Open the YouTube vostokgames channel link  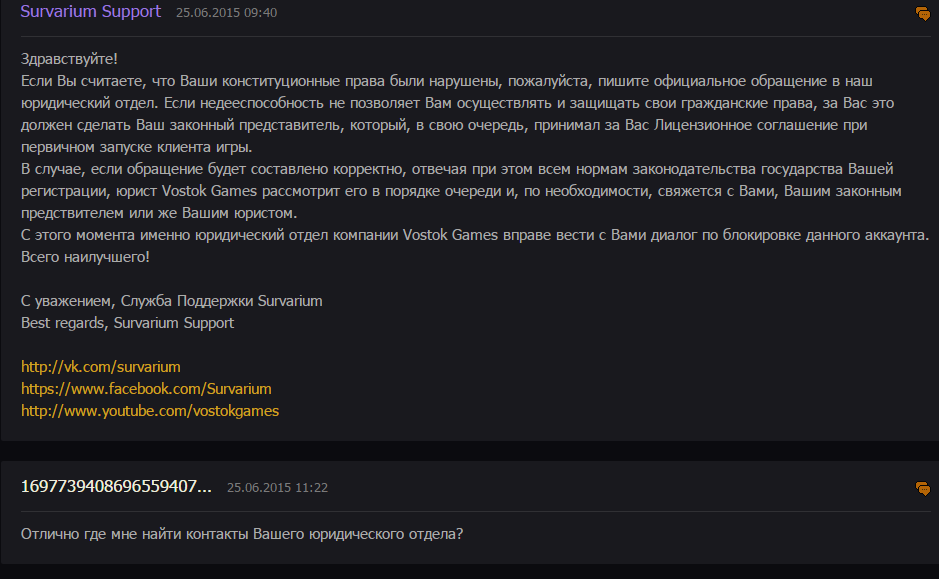pyautogui.click(x=150, y=411)
